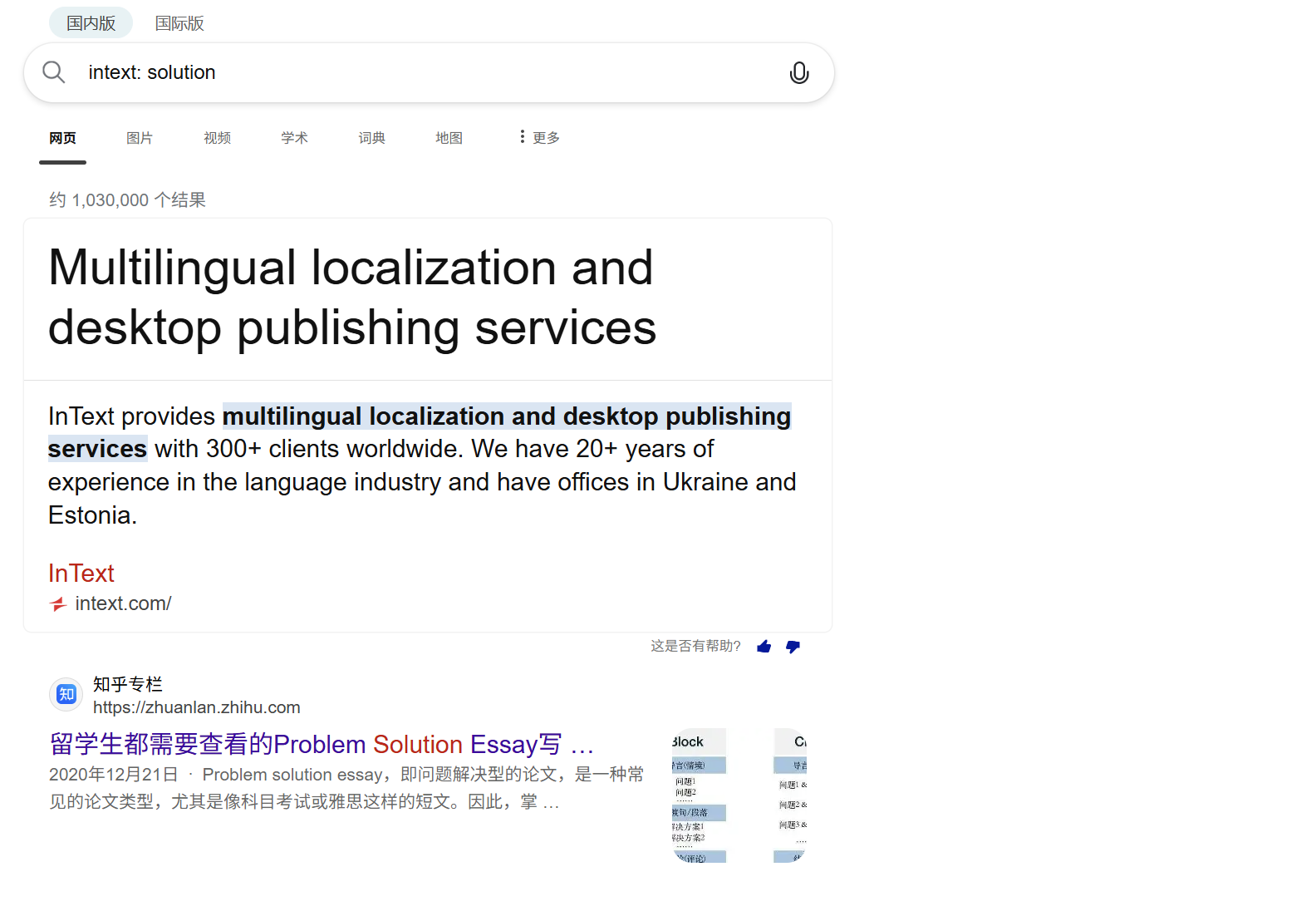This screenshot has width=1316, height=906.
Task: Click the Multilingual localization answer heading
Action: [352, 297]
